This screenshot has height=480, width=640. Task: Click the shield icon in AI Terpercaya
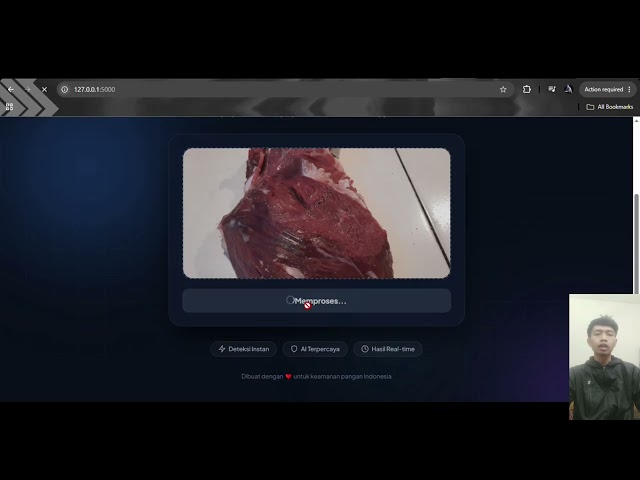294,349
